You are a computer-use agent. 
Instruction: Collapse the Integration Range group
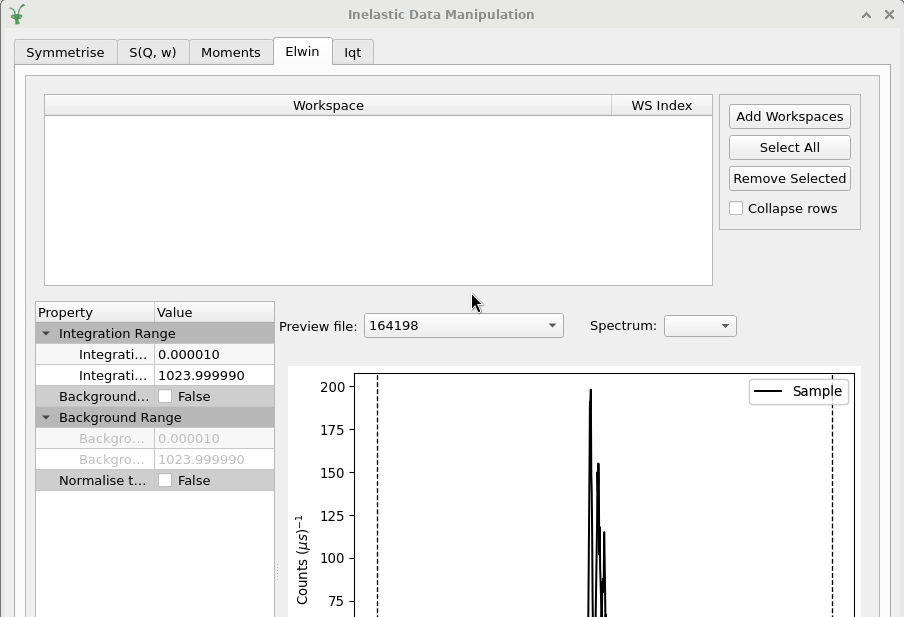tap(46, 334)
